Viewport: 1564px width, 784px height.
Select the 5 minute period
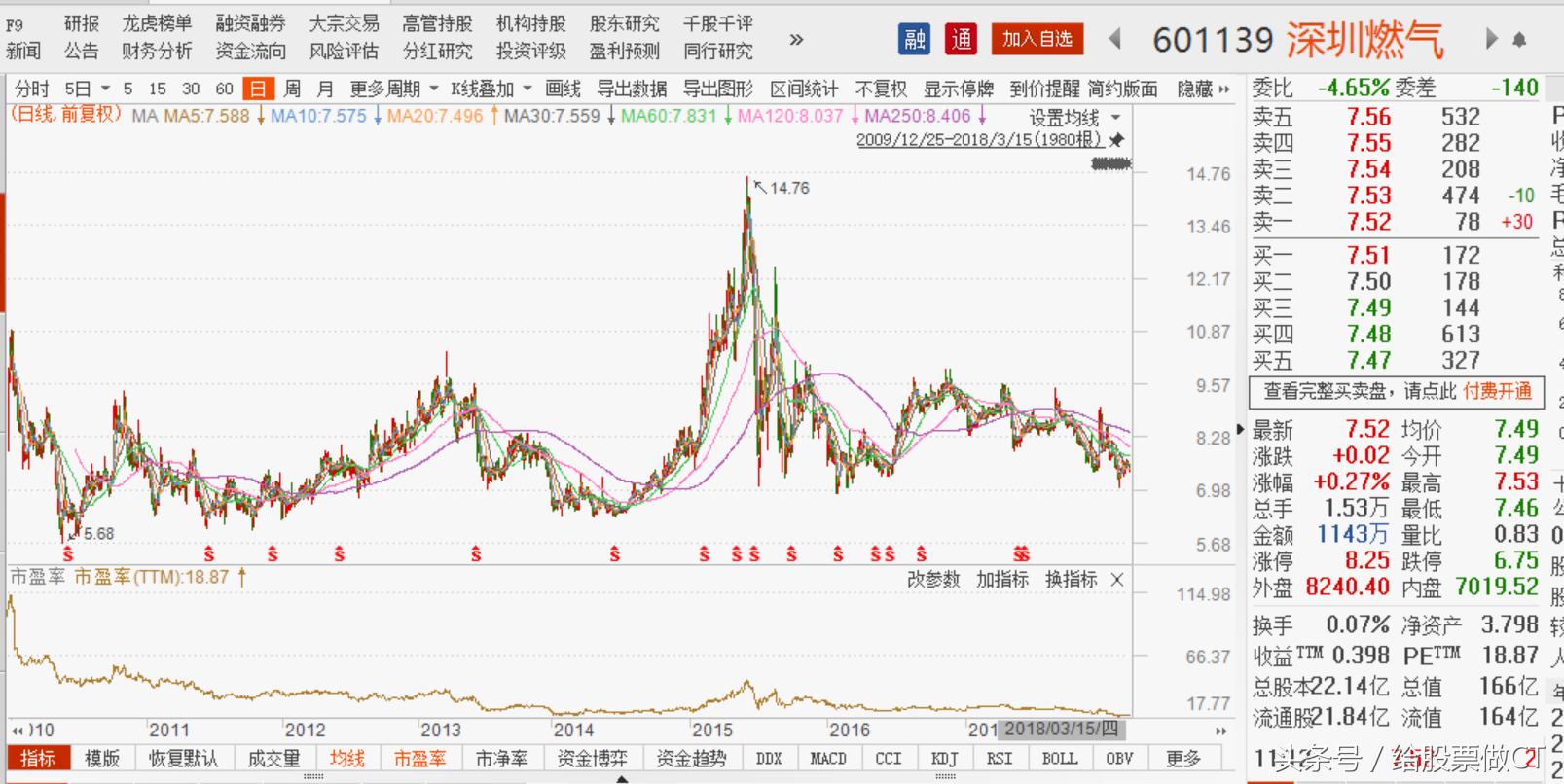127,89
